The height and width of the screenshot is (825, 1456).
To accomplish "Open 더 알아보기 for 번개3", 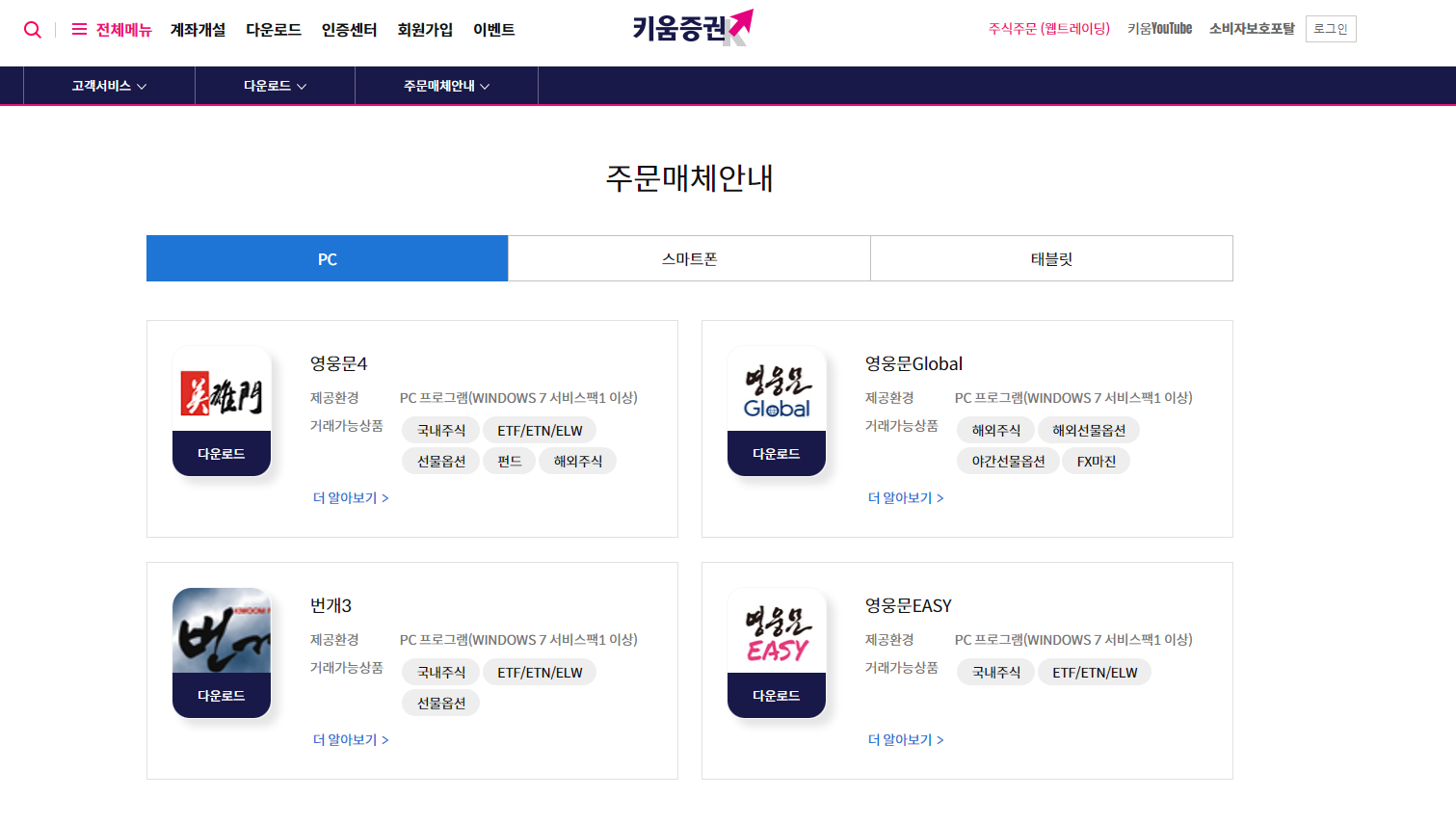I will click(x=351, y=739).
